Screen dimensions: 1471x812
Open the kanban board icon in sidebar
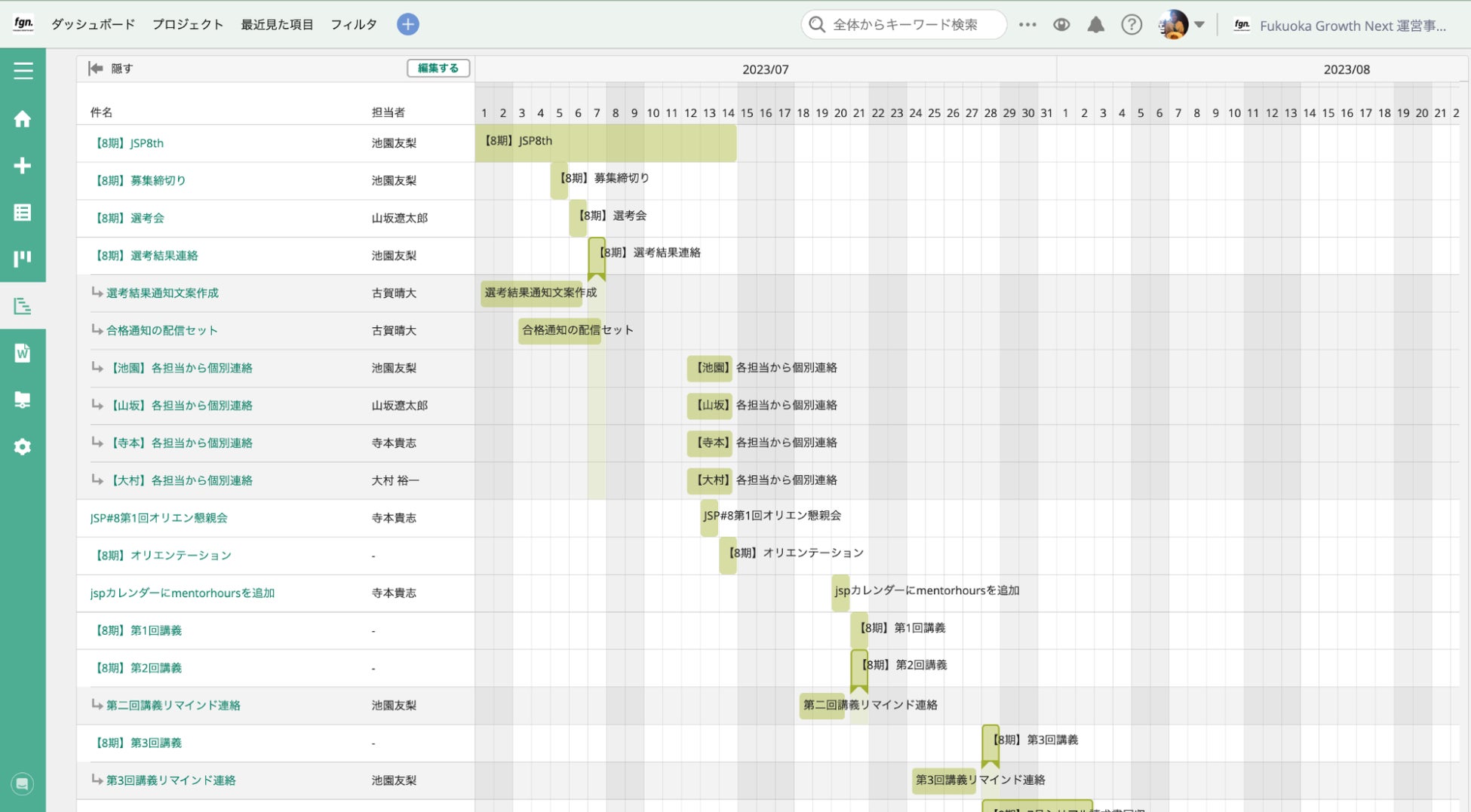click(23, 259)
